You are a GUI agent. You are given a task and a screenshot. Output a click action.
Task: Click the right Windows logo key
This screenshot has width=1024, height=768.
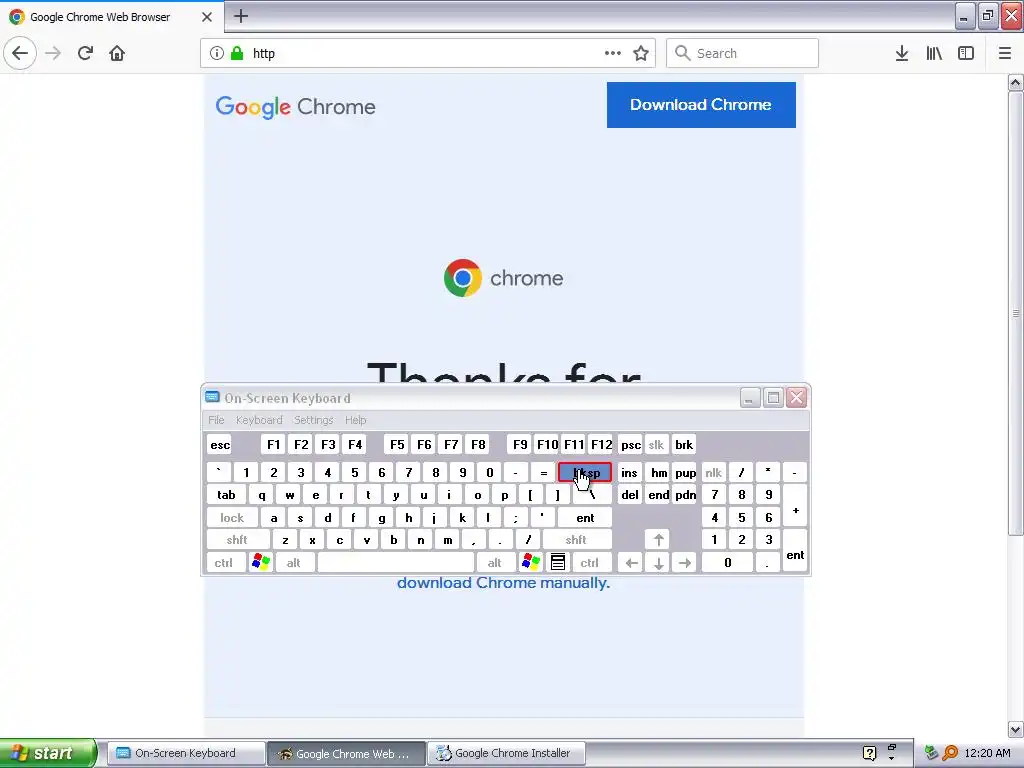[x=531, y=562]
